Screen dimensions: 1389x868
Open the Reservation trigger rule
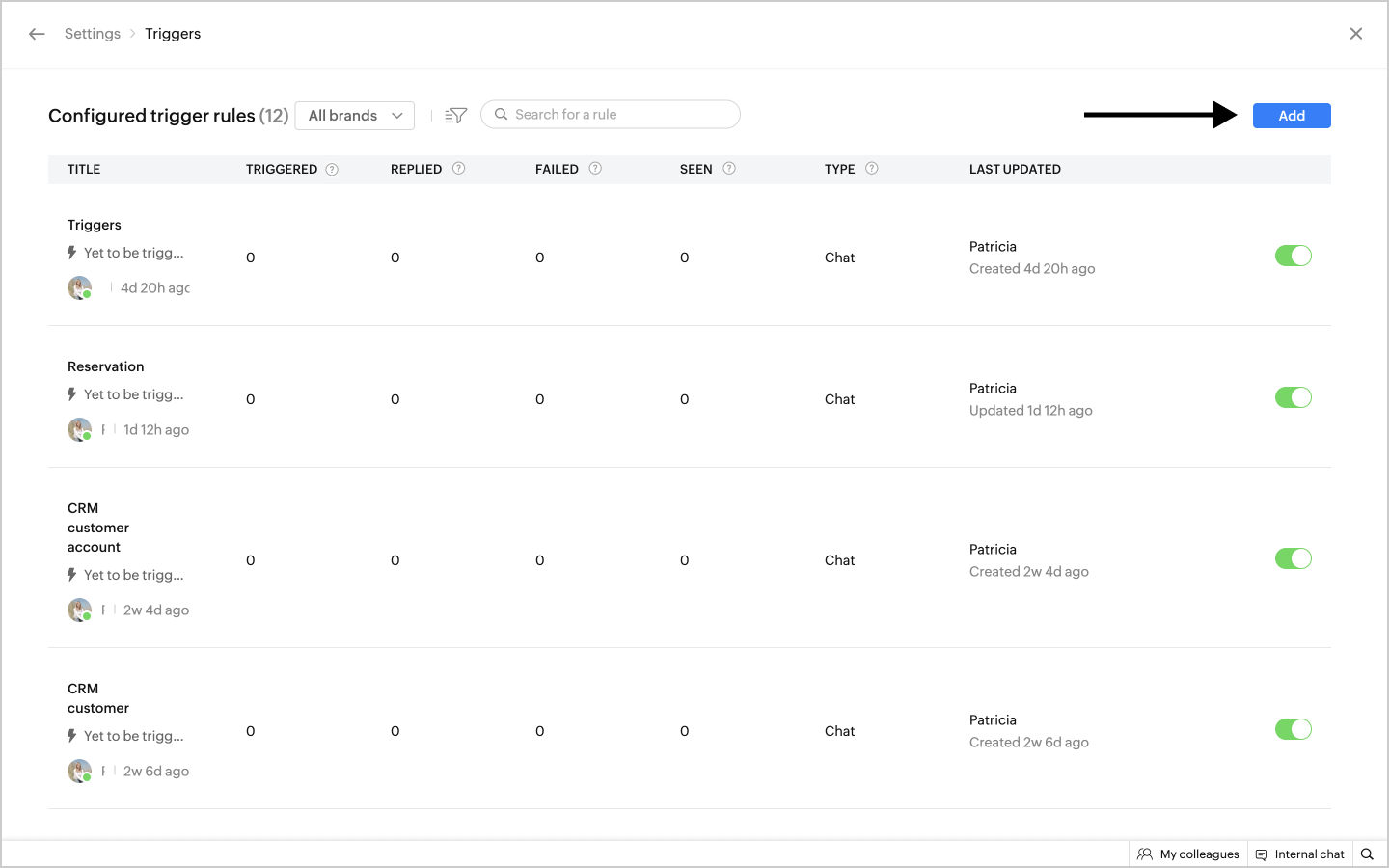(106, 366)
